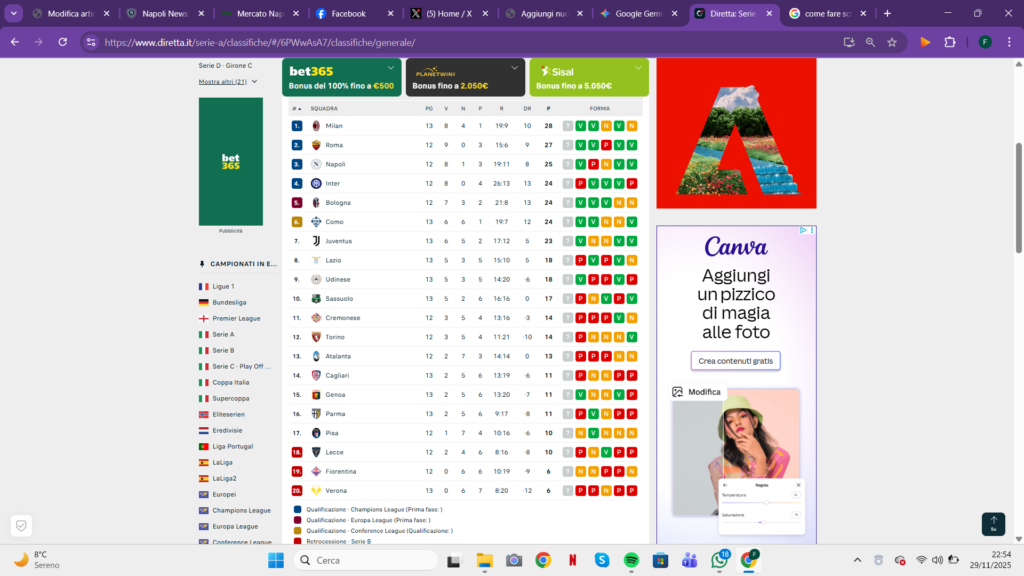
Task: Open the page zoom magnifier icon
Action: 870,42
